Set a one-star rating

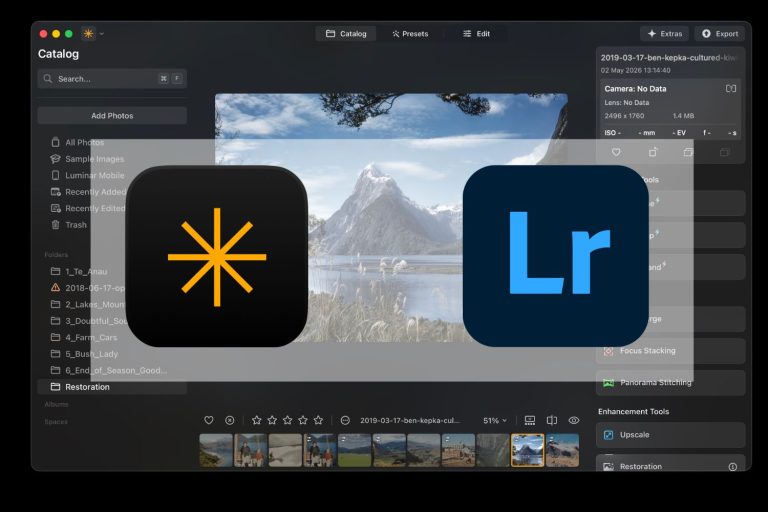click(x=256, y=420)
